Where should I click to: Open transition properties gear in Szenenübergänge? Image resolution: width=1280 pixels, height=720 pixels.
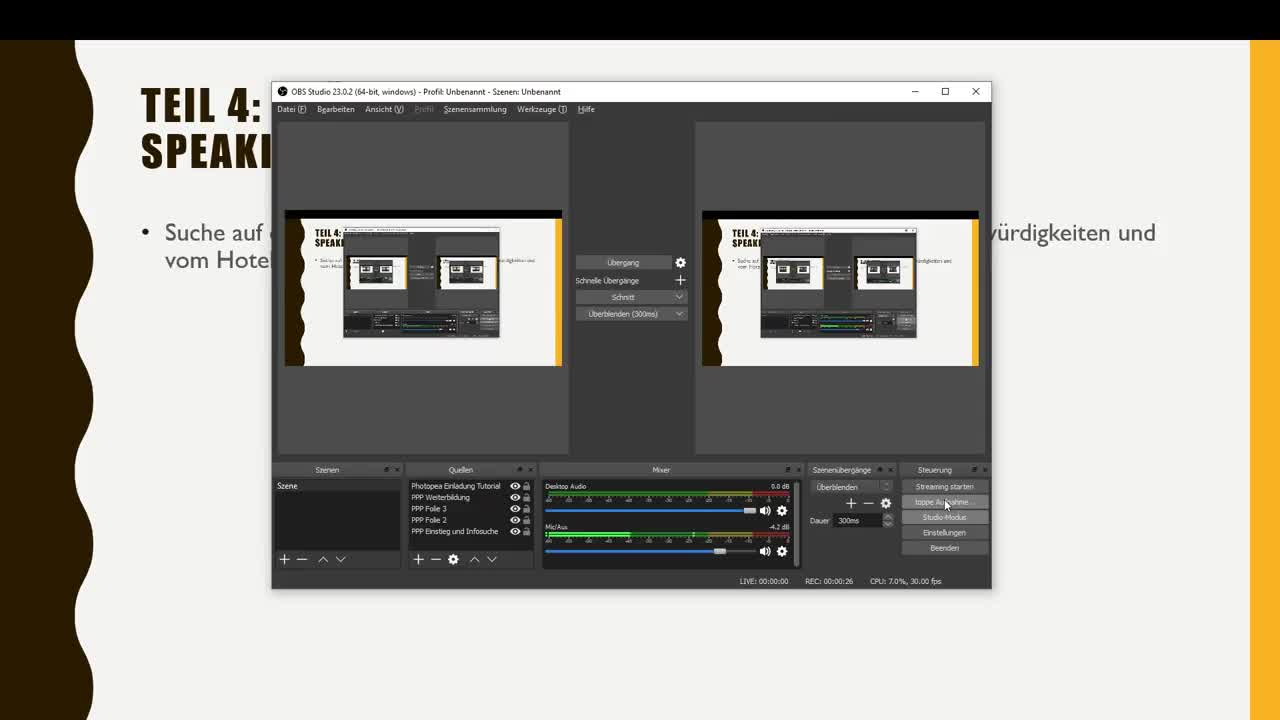pos(885,503)
